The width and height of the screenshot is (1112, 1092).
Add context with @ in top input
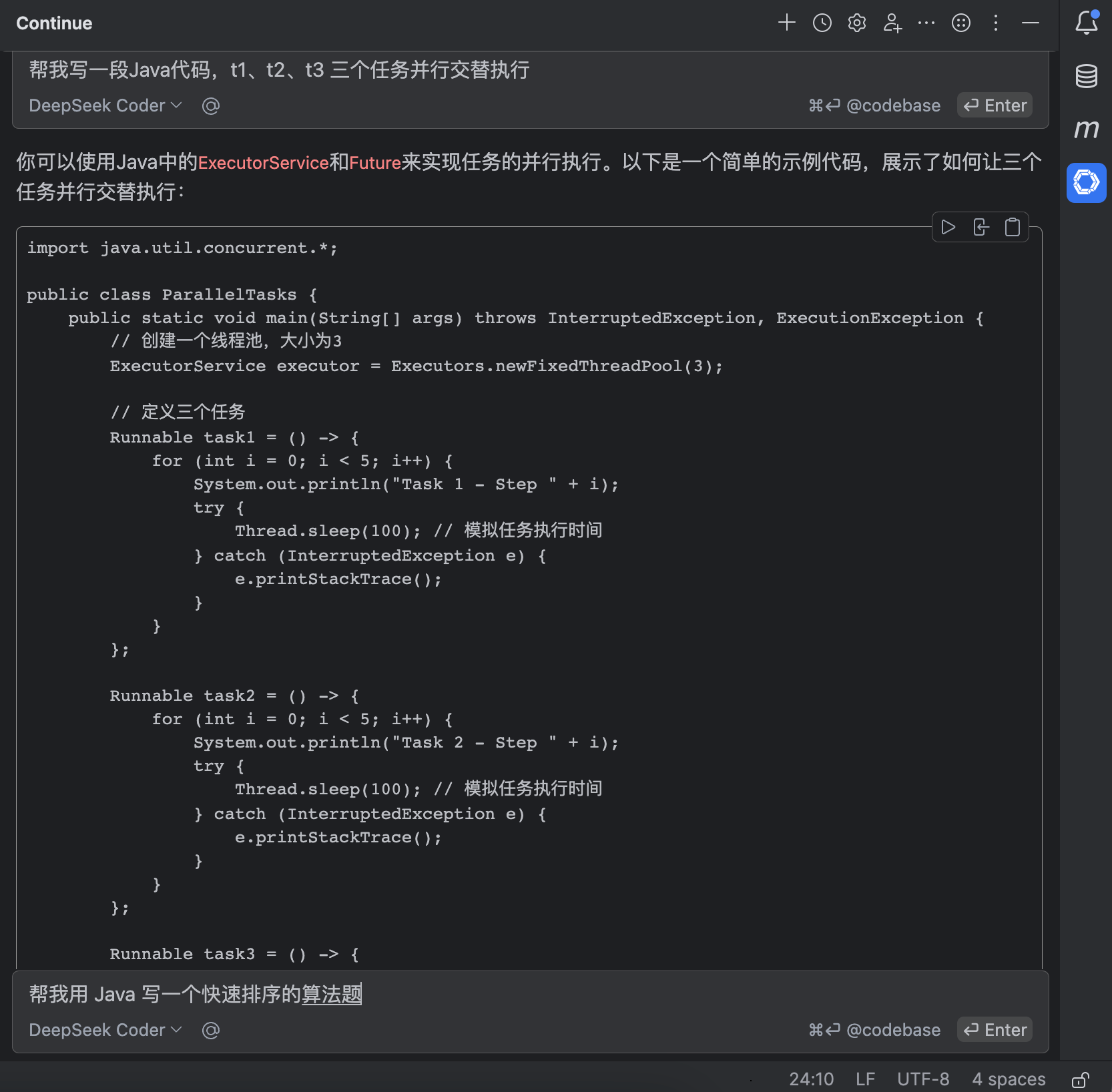click(211, 105)
